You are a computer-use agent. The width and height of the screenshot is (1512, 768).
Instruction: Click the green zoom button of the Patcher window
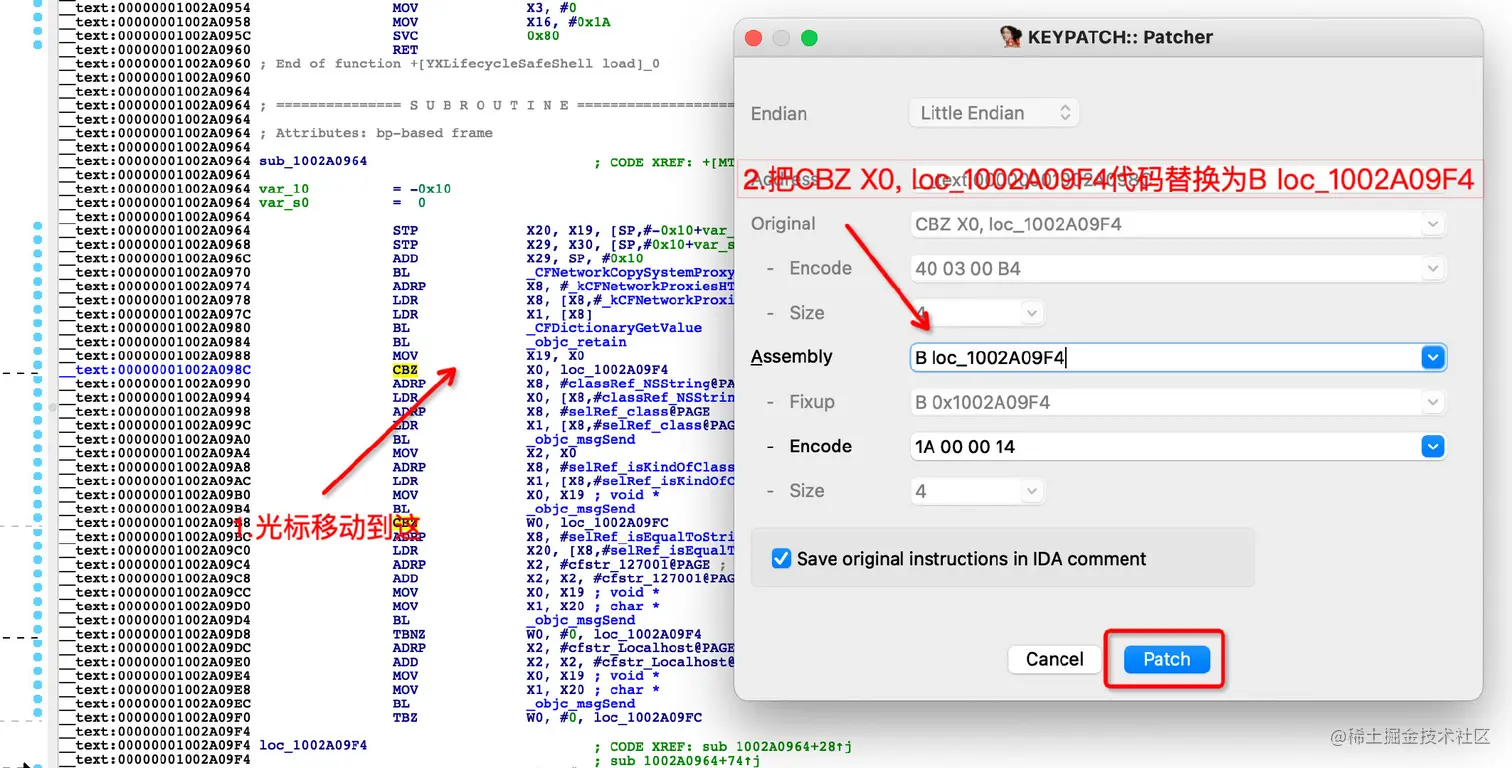coord(809,38)
